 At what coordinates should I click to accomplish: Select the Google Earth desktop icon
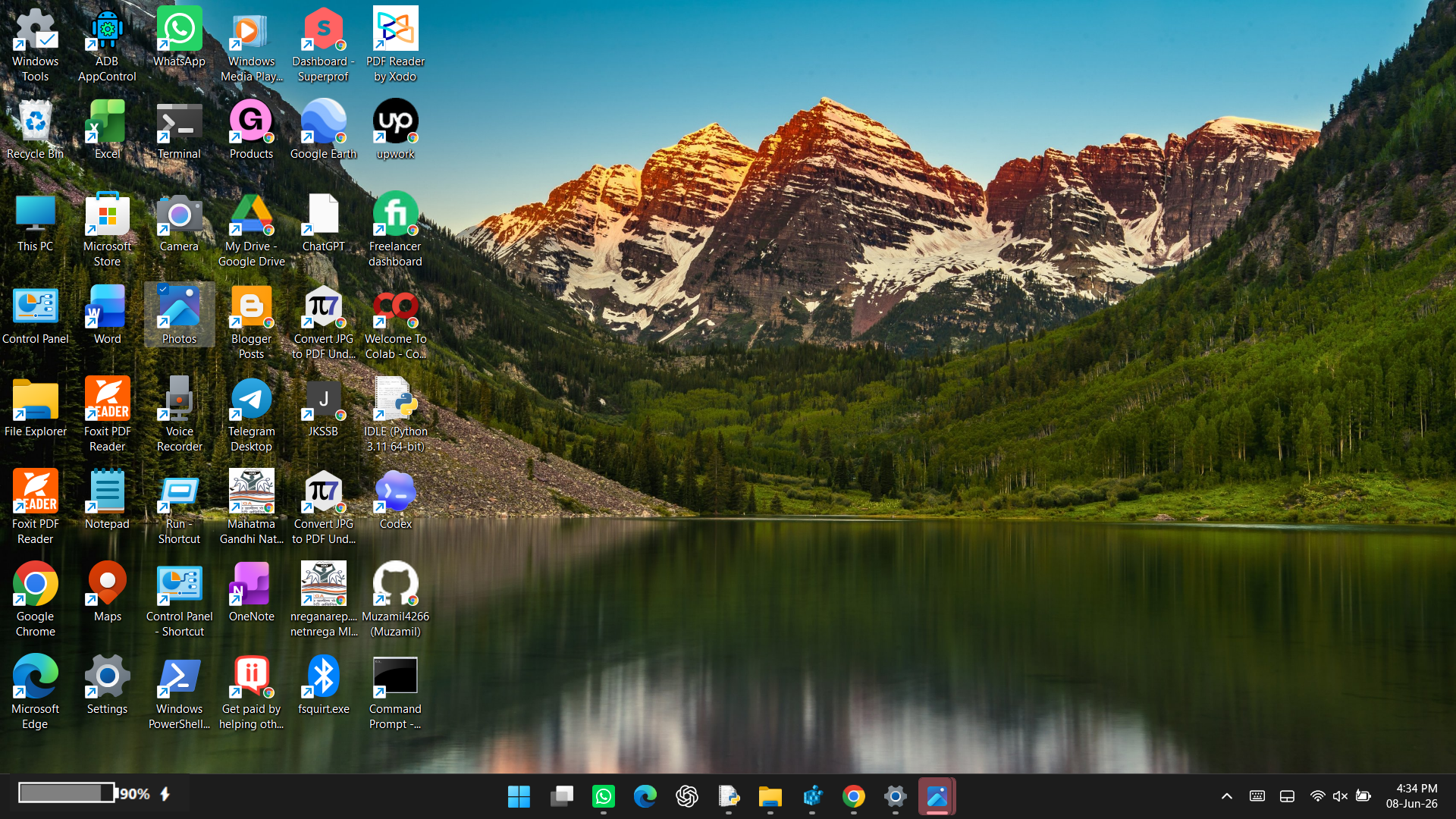323,130
